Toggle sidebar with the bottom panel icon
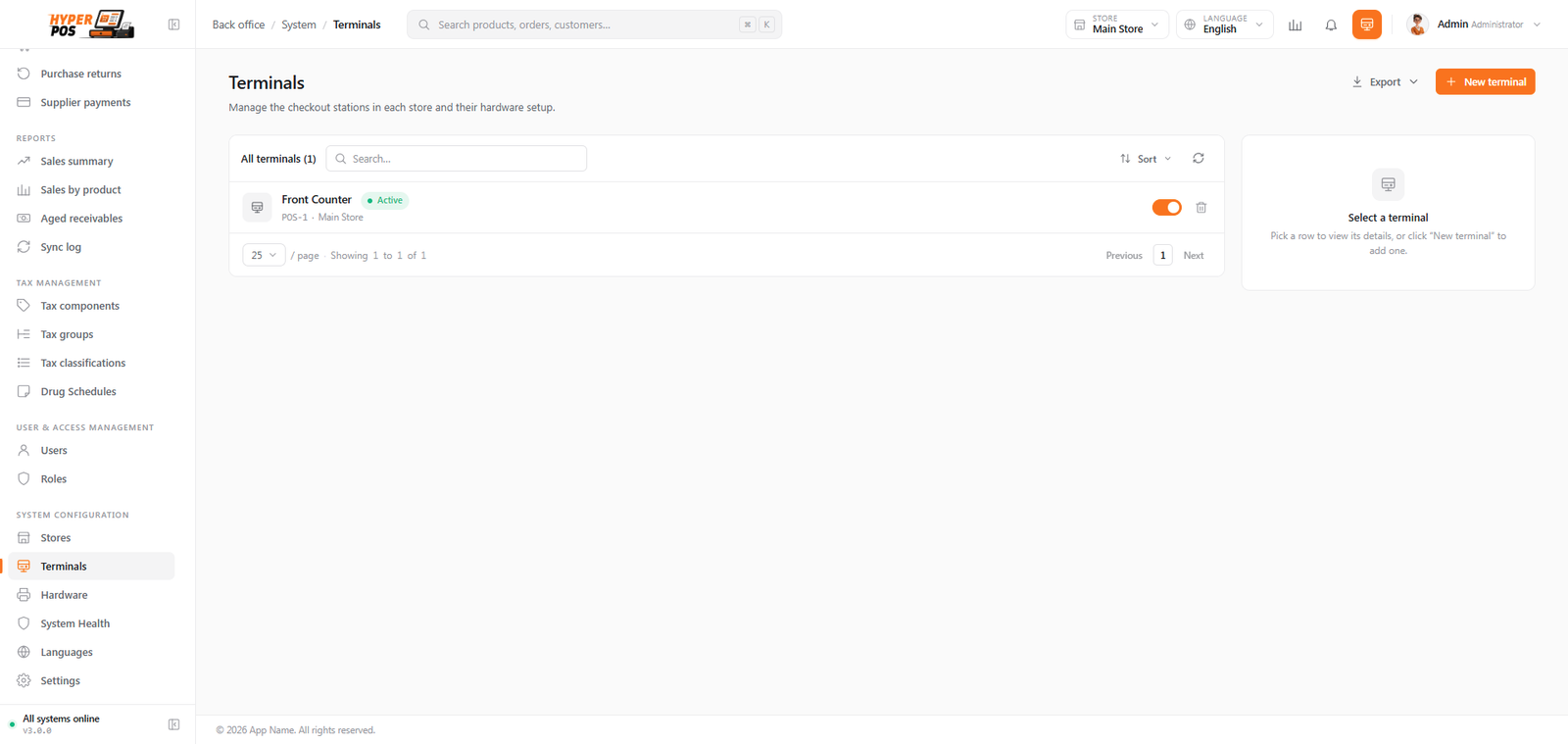Image resolution: width=1568 pixels, height=744 pixels. pyautogui.click(x=173, y=724)
